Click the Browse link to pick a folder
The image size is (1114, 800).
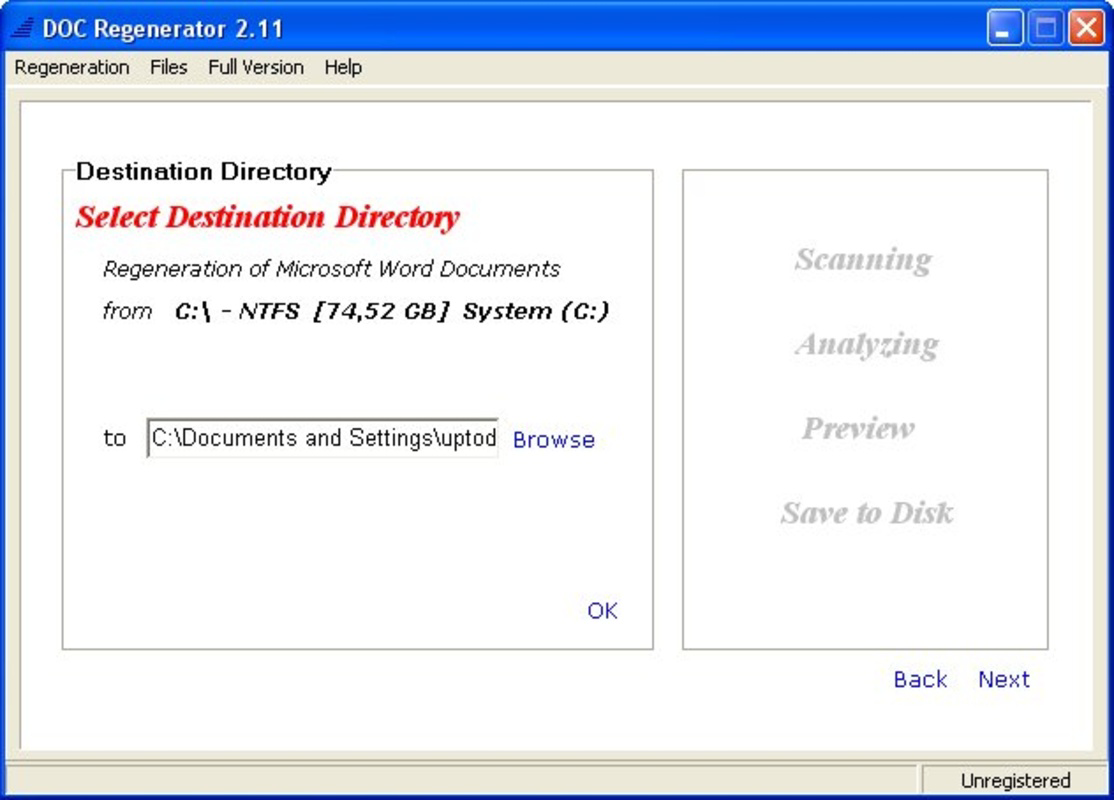click(x=552, y=440)
